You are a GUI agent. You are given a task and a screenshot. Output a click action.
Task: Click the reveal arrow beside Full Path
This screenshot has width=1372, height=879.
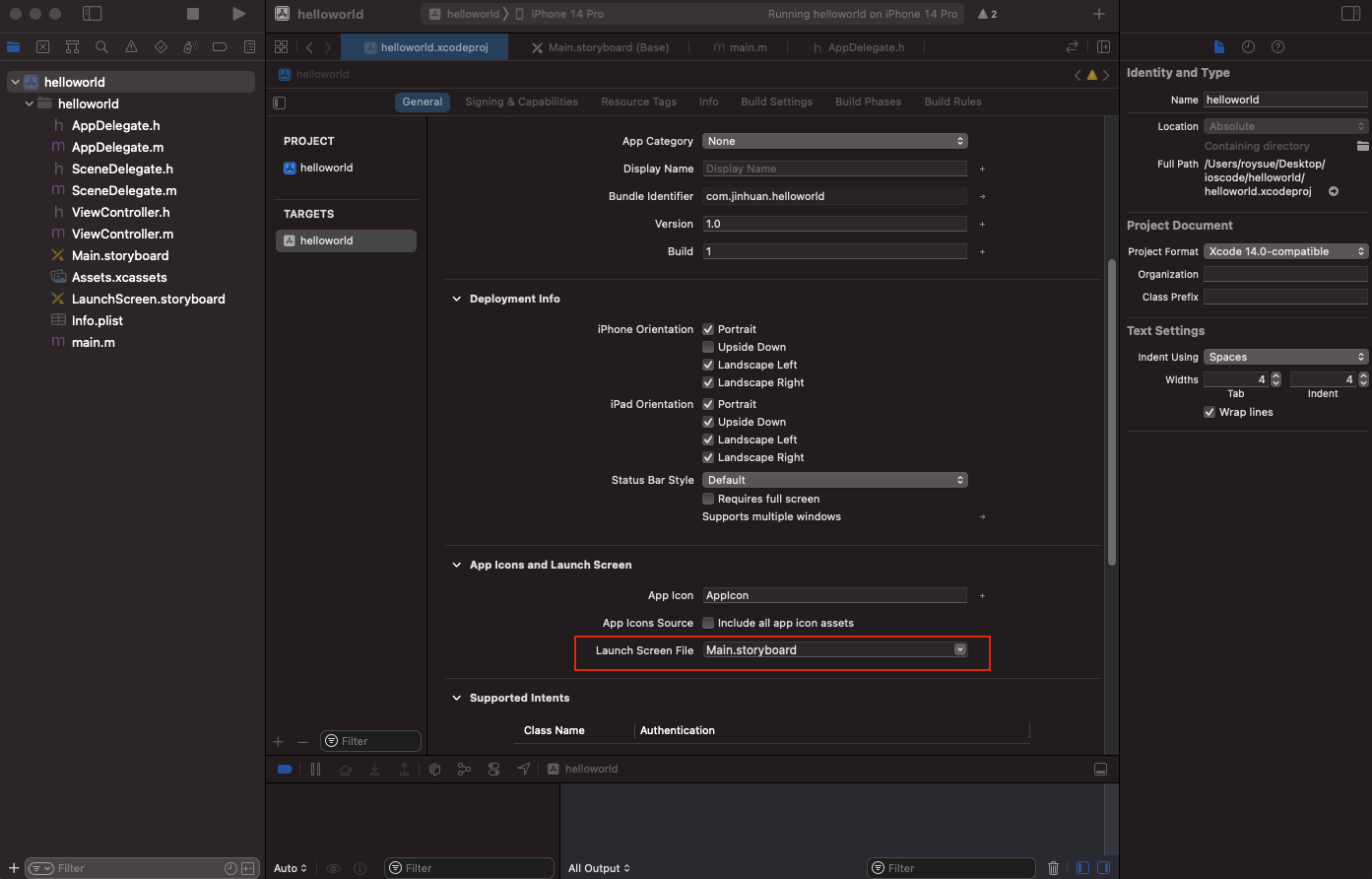pos(1334,191)
